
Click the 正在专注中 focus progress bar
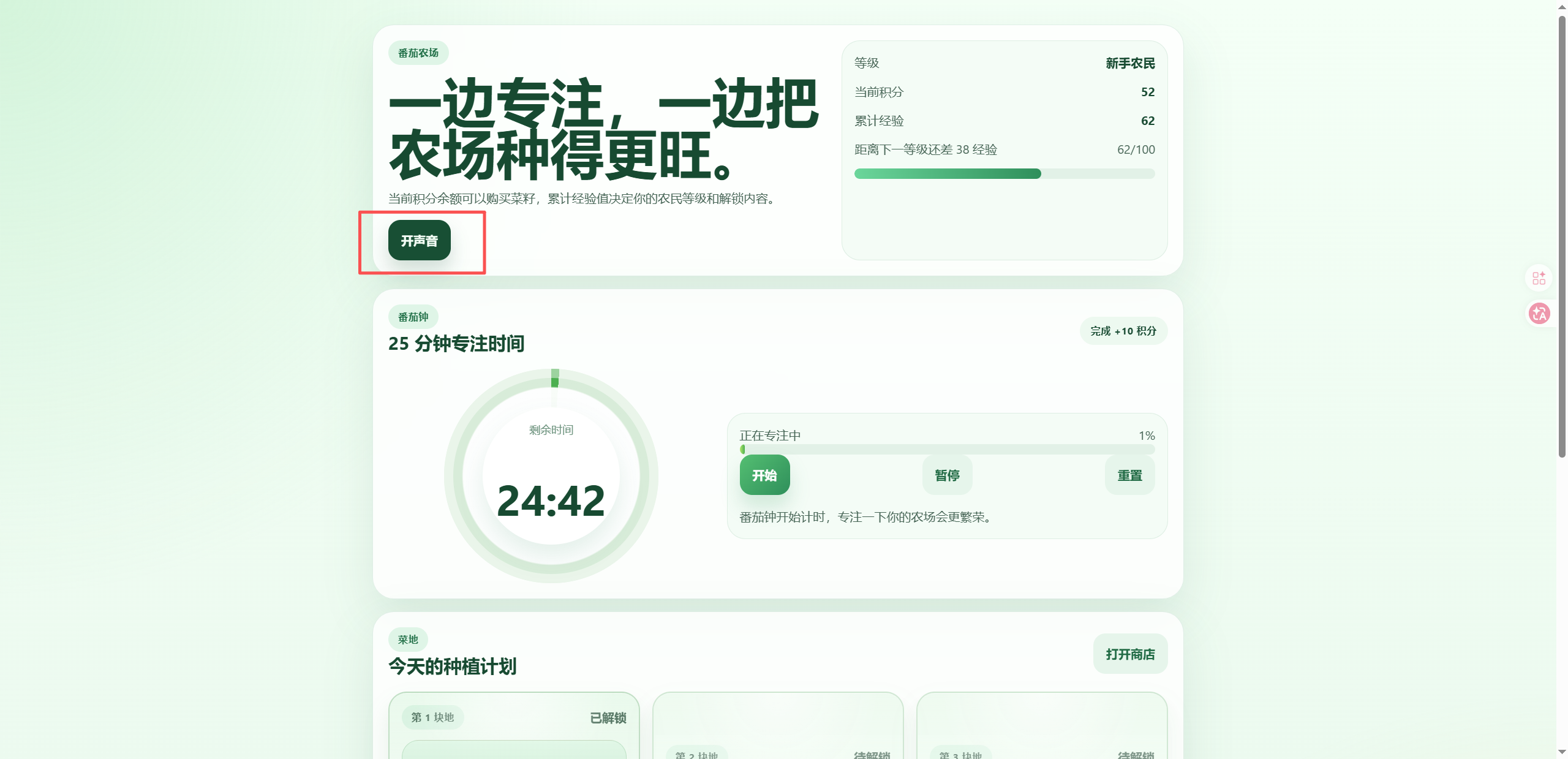point(947,450)
